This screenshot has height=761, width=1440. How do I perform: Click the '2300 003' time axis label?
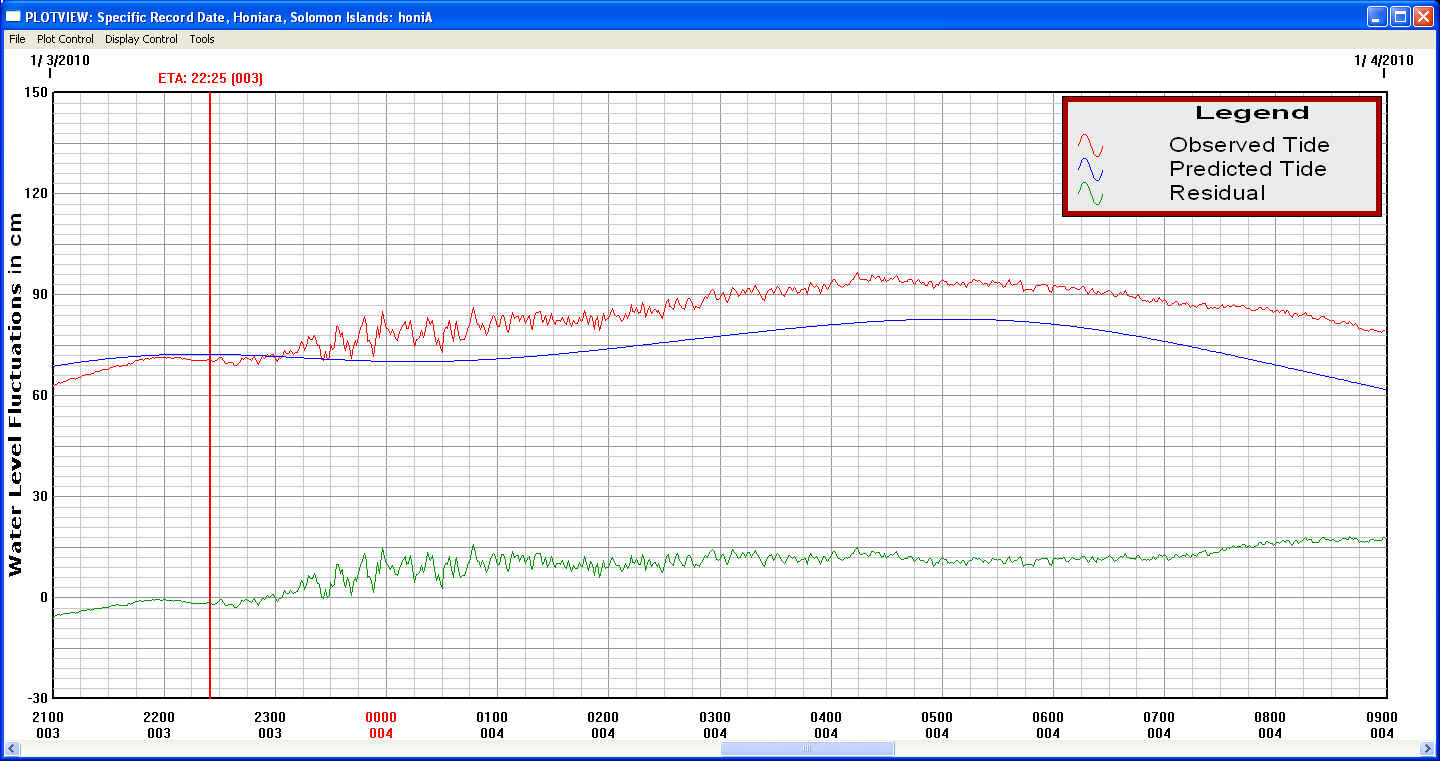point(270,725)
